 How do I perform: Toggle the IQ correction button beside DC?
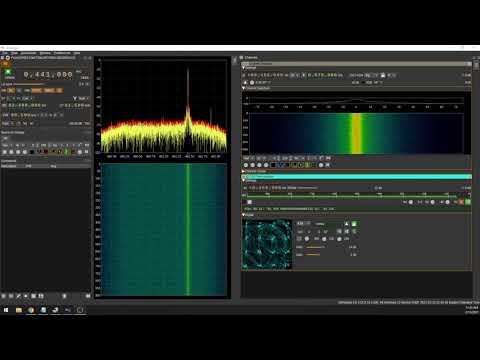click(19, 90)
